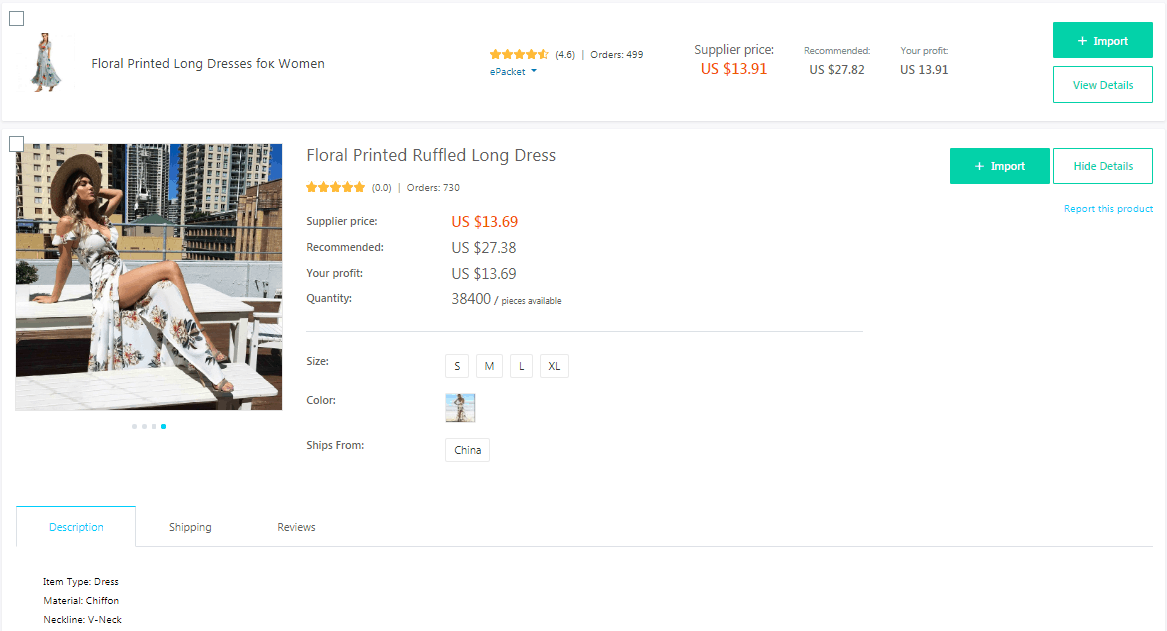Viewport: 1167px width, 631px height.
Task: Import the Floral Printed Long Dresses product
Action: pos(1102,41)
